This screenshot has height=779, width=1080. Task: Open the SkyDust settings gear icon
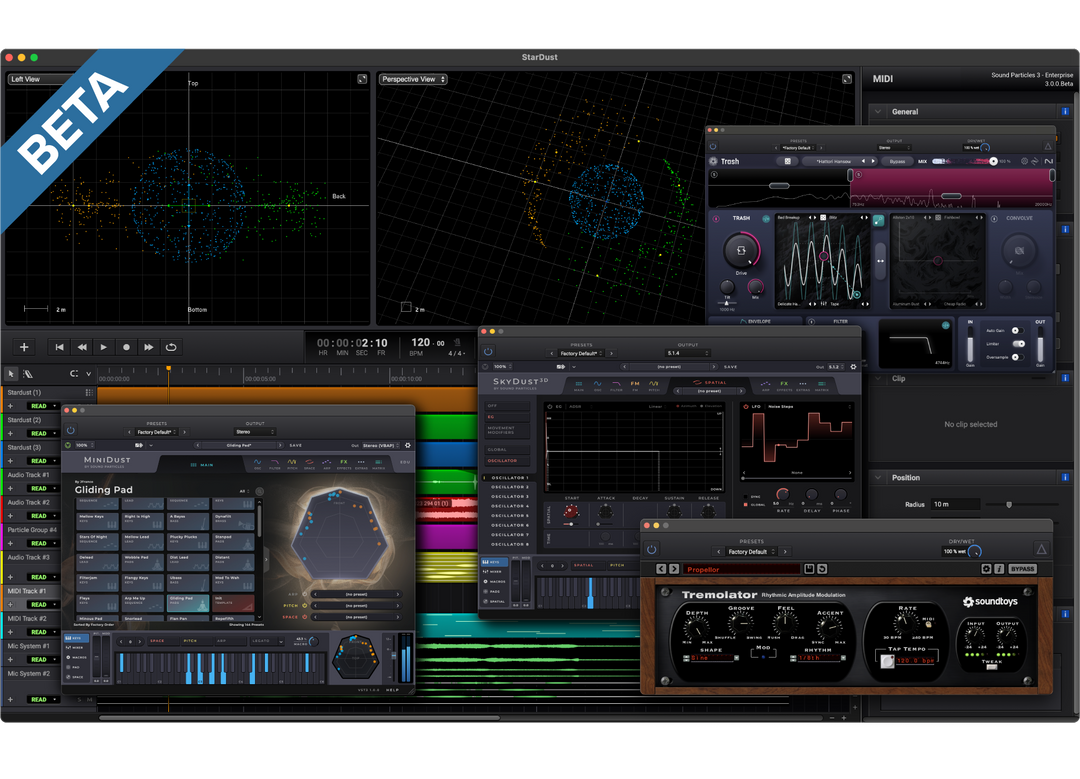pos(853,367)
